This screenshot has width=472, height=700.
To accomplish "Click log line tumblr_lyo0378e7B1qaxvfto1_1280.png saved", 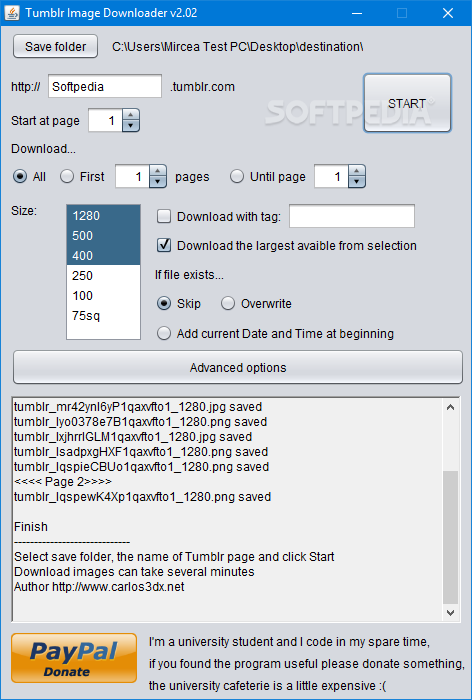I will tap(141, 422).
